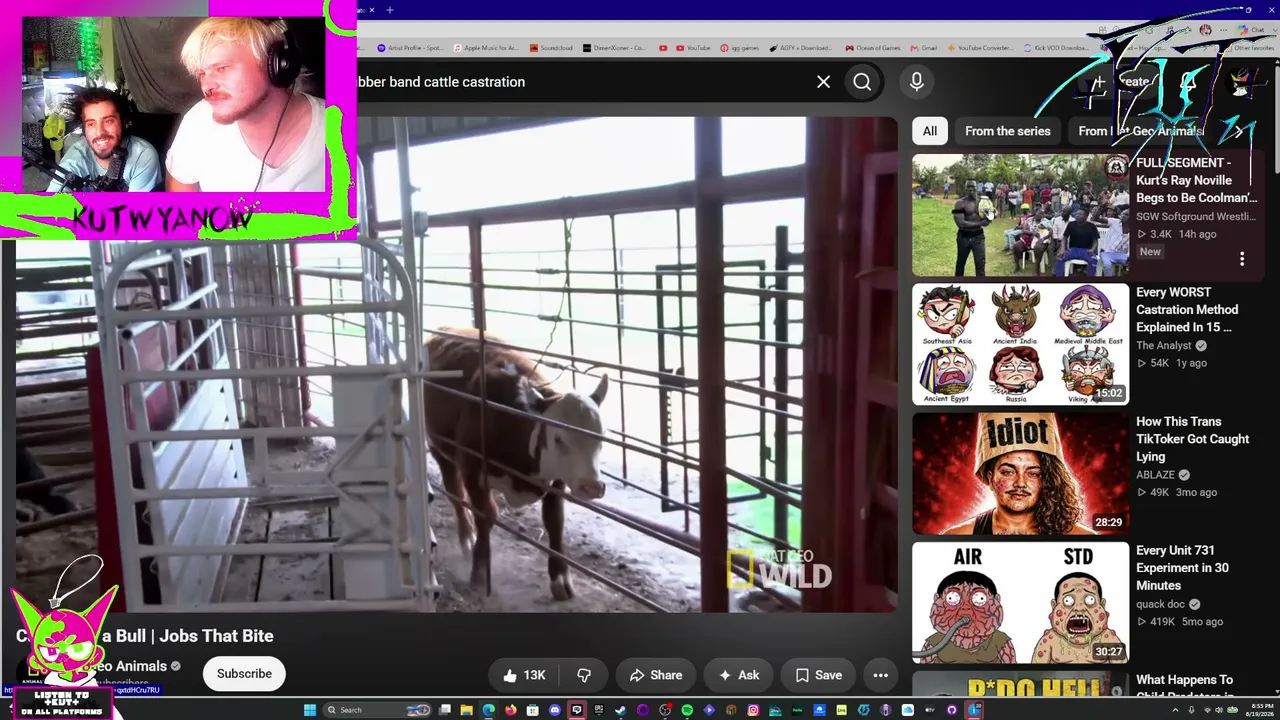Open the AGFY Download bookmark
Image resolution: width=1280 pixels, height=720 pixels.
tap(800, 48)
